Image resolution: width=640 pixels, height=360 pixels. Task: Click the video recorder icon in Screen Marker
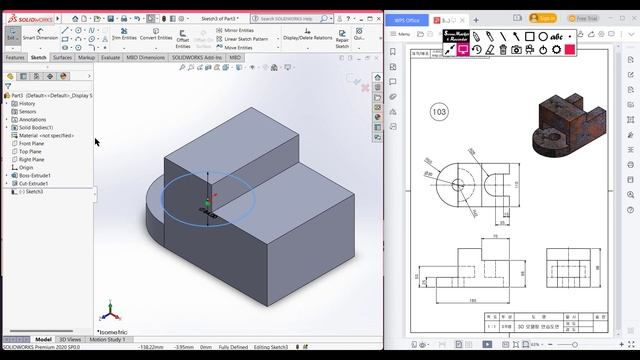point(530,50)
